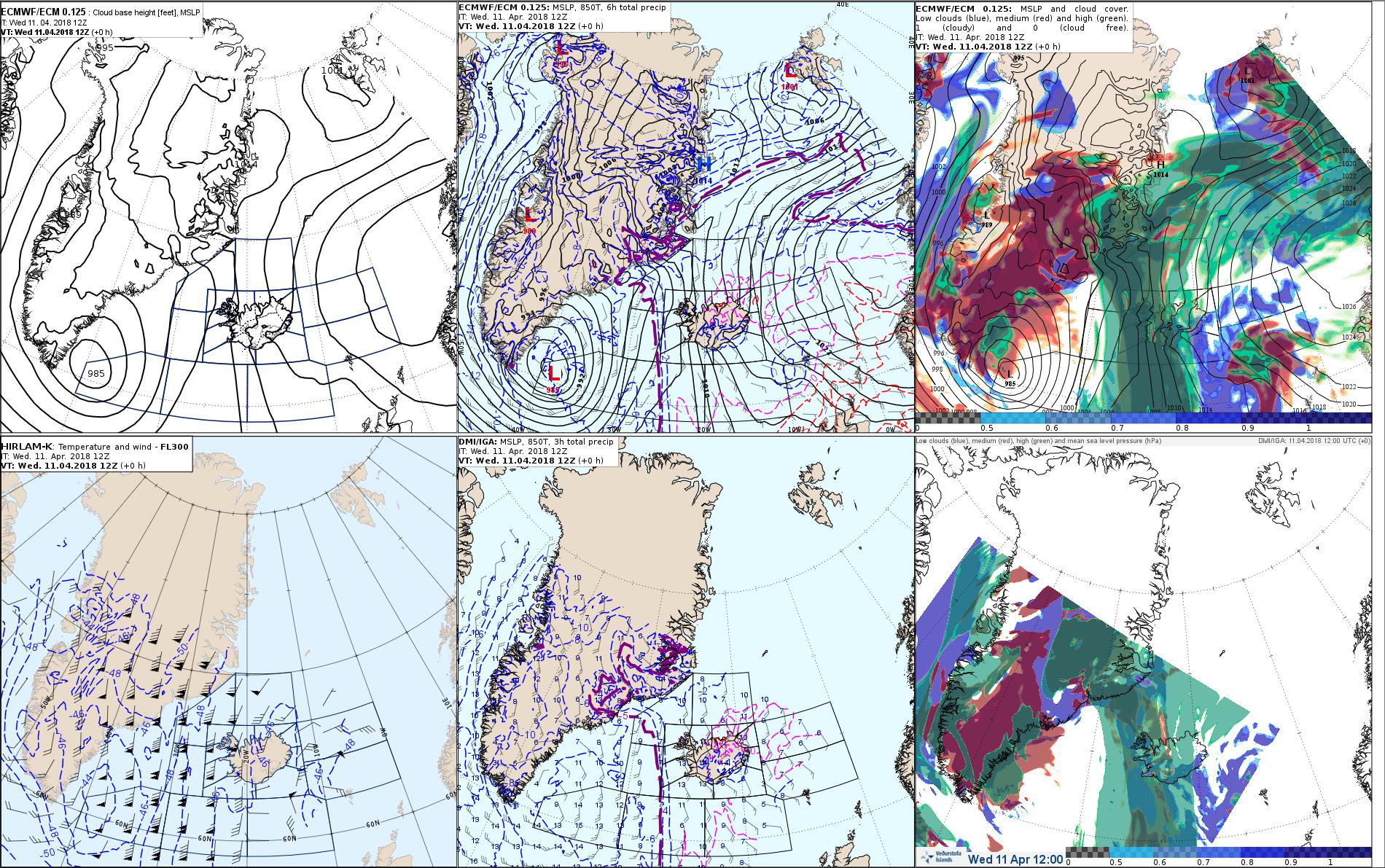1385x868 pixels.
Task: Click the 'Low clouds (blue), medium (red), high (green)' caption
Action: (1039, 440)
